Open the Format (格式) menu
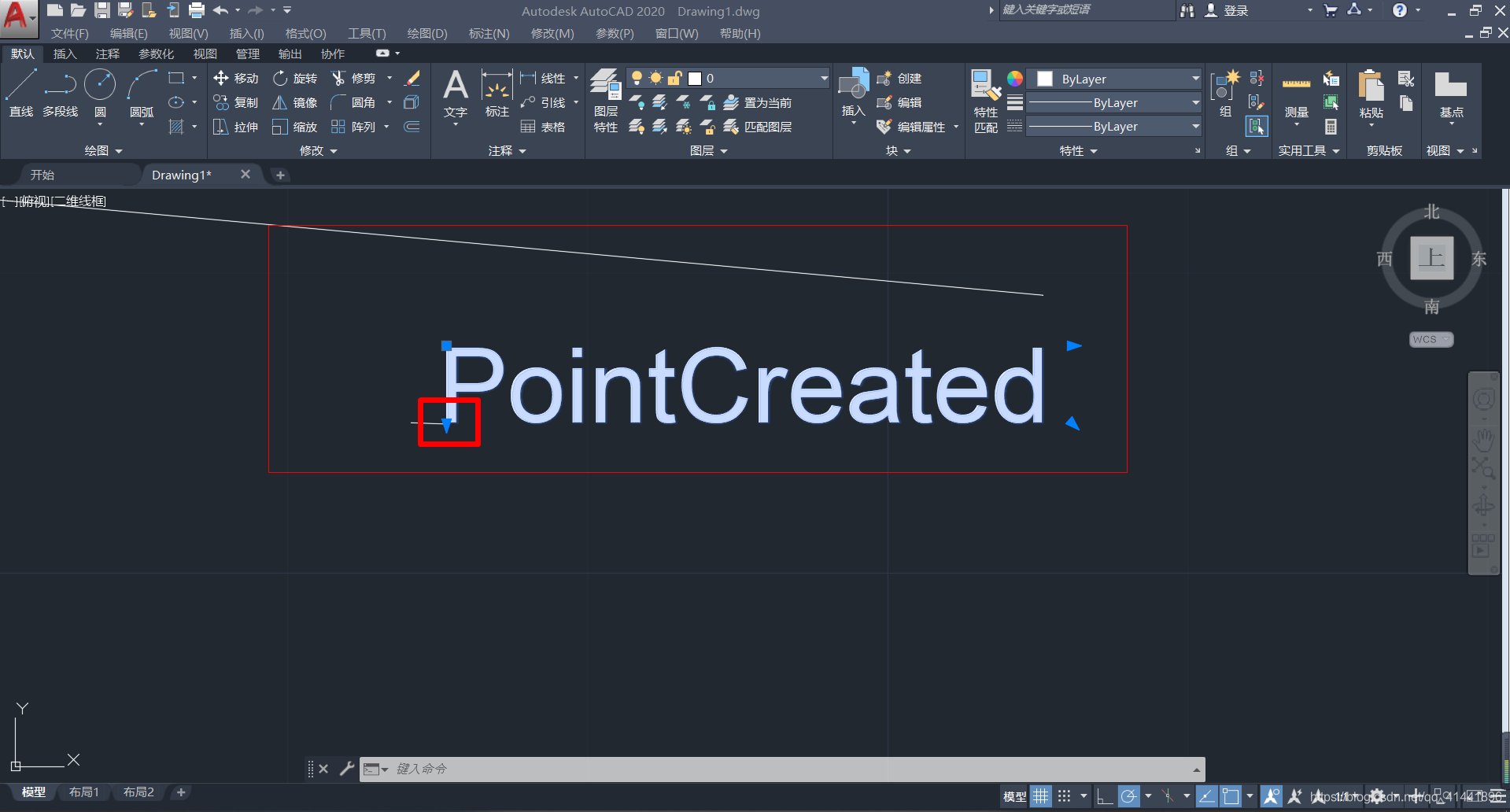Image resolution: width=1510 pixels, height=812 pixels. (305, 33)
